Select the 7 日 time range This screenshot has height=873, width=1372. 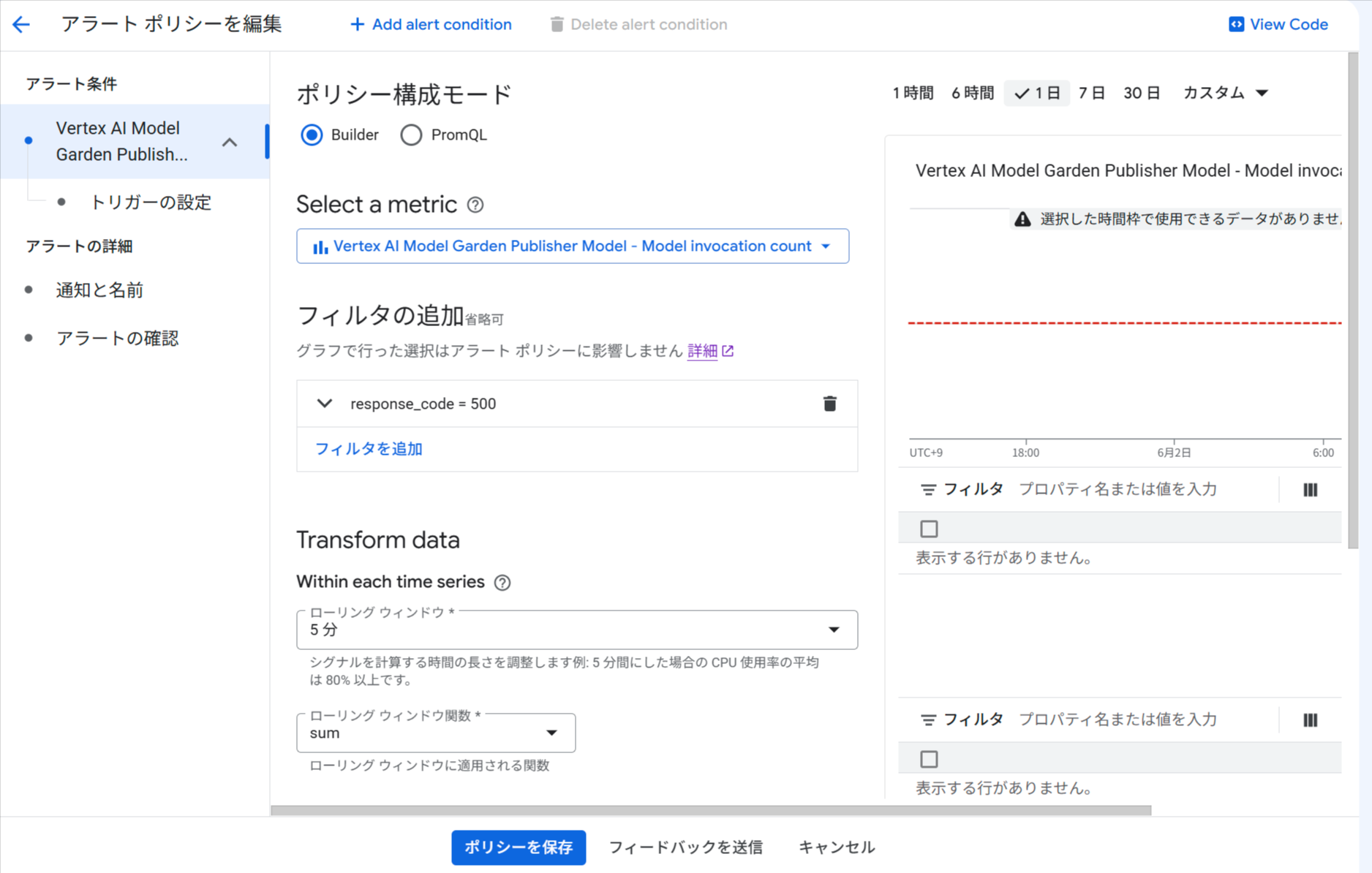pyautogui.click(x=1092, y=93)
